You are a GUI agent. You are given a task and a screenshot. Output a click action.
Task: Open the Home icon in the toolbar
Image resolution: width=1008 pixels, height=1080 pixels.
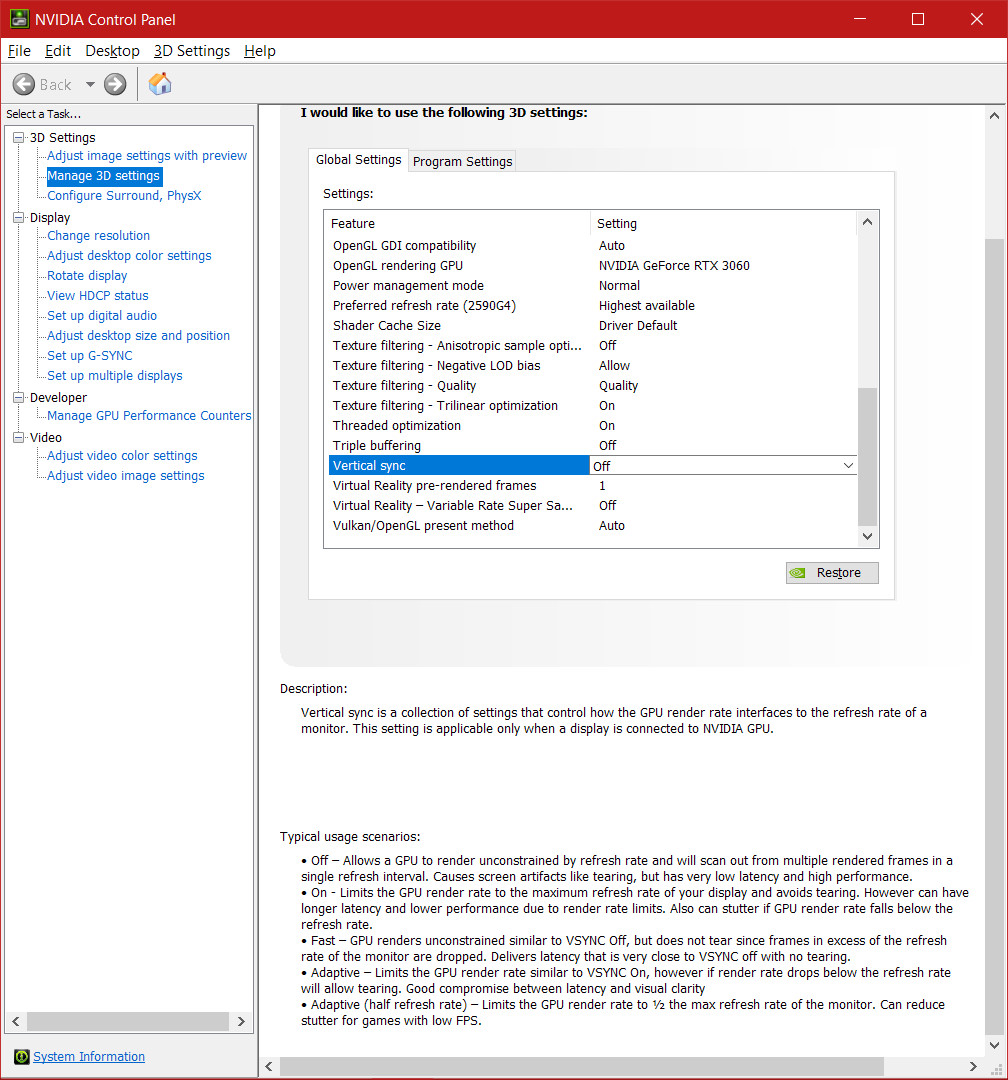(x=160, y=84)
